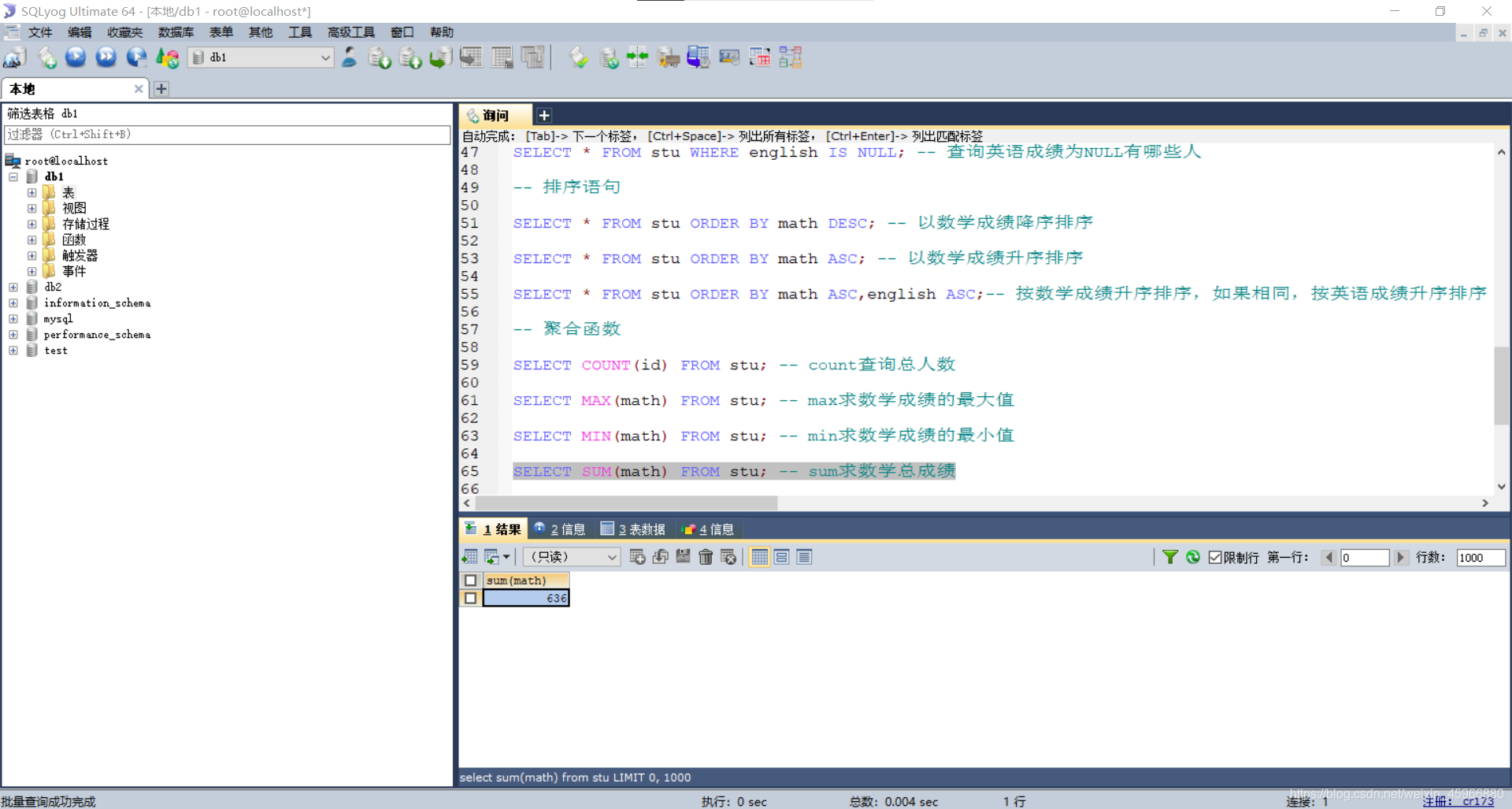Switch the result to text view
The image size is (1512, 809).
click(804, 557)
